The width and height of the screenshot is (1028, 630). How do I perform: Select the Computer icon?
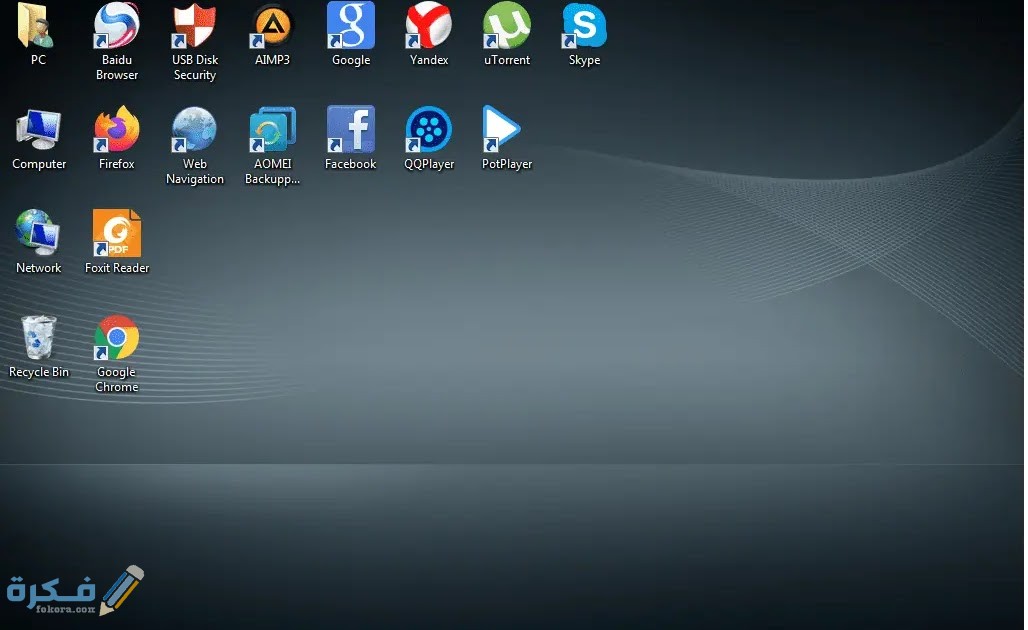point(38,131)
